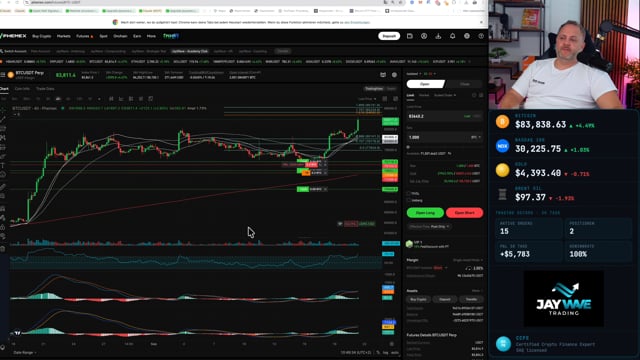This screenshot has height=360, width=640.
Task: Click the NDX icon in price widget
Action: coord(502,146)
